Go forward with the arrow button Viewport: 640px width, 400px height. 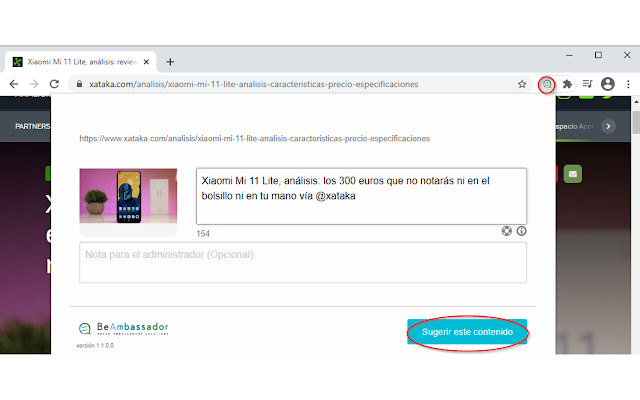[x=34, y=84]
